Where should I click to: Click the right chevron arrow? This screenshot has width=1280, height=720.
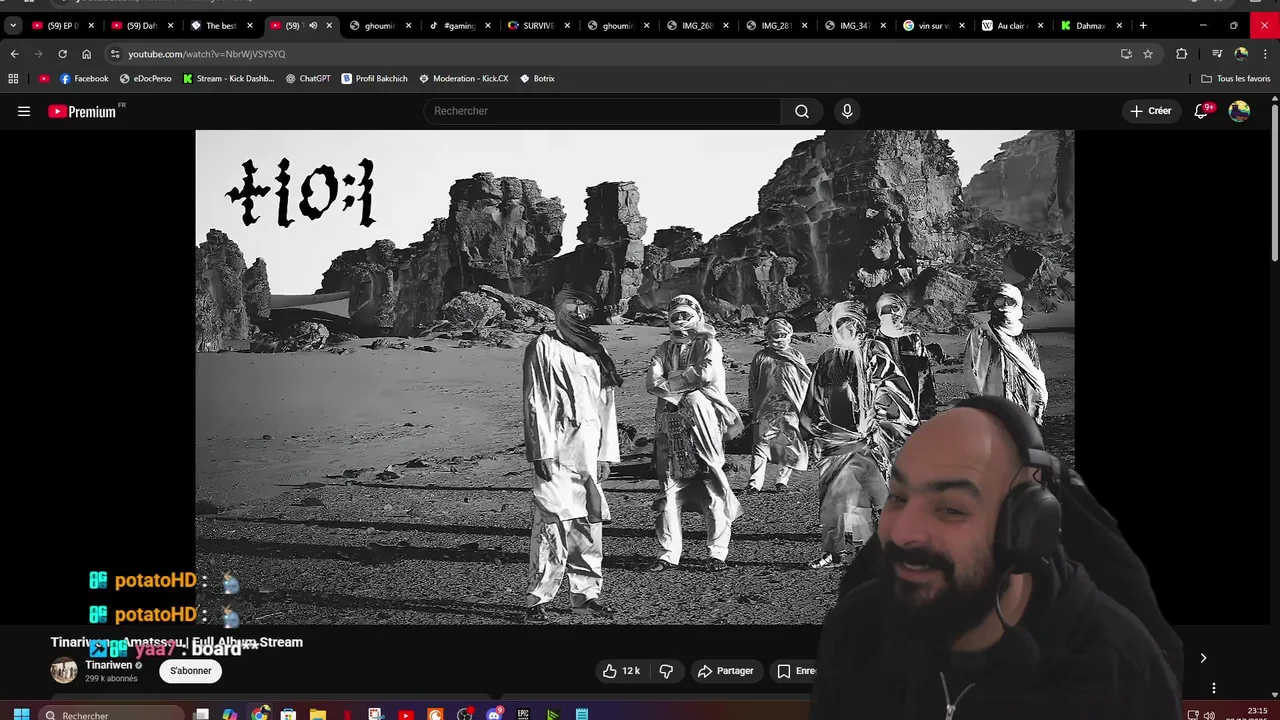[1203, 658]
